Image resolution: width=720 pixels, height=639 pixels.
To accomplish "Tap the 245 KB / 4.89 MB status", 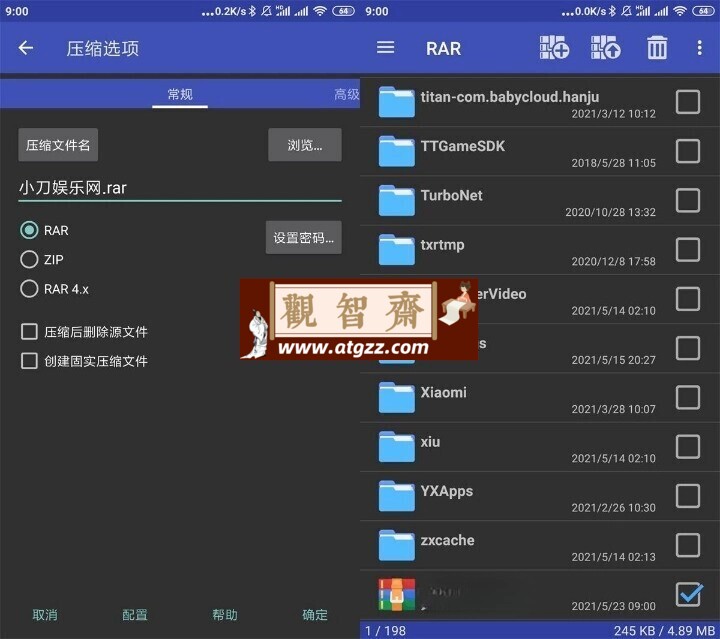I will (x=664, y=631).
